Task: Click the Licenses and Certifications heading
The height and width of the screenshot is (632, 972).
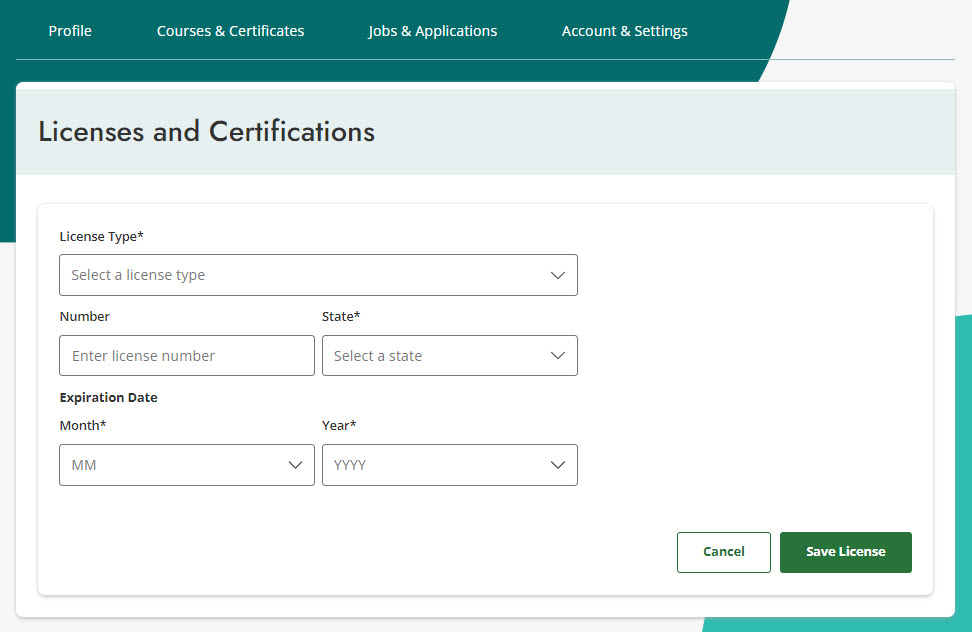Action: click(207, 131)
